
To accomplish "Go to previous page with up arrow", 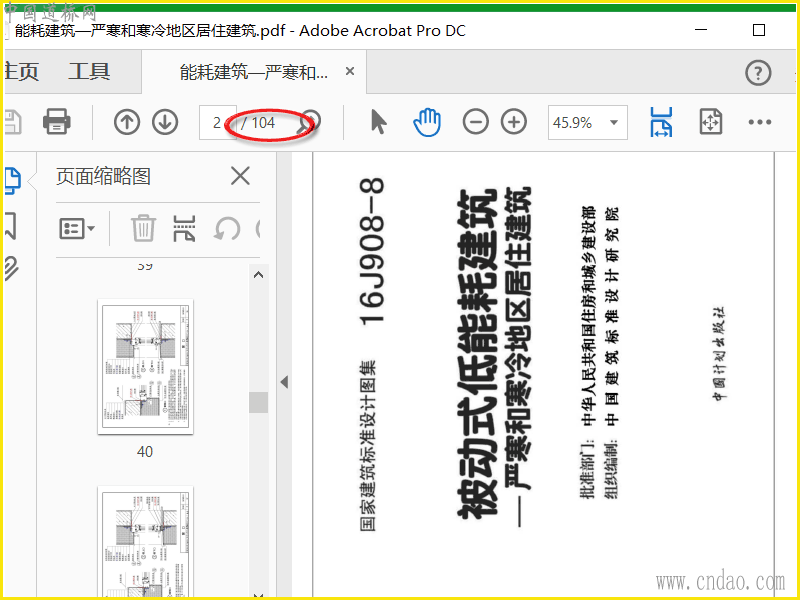I will pos(127,122).
